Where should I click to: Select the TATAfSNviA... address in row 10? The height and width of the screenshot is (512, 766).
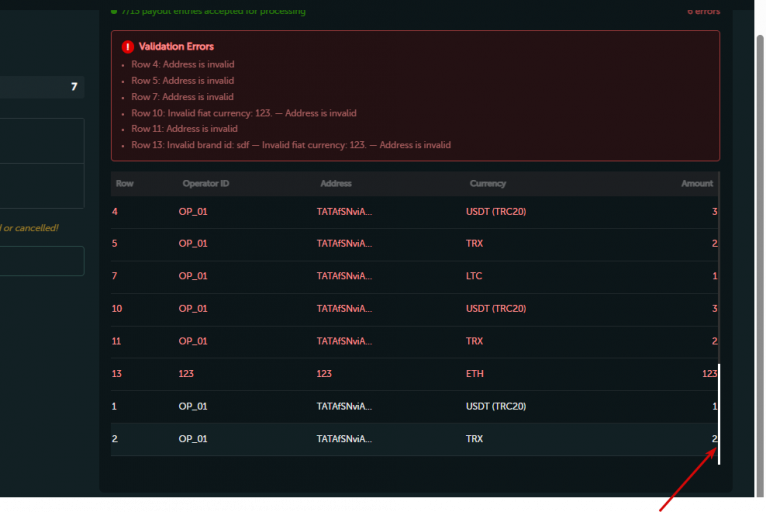tap(344, 309)
